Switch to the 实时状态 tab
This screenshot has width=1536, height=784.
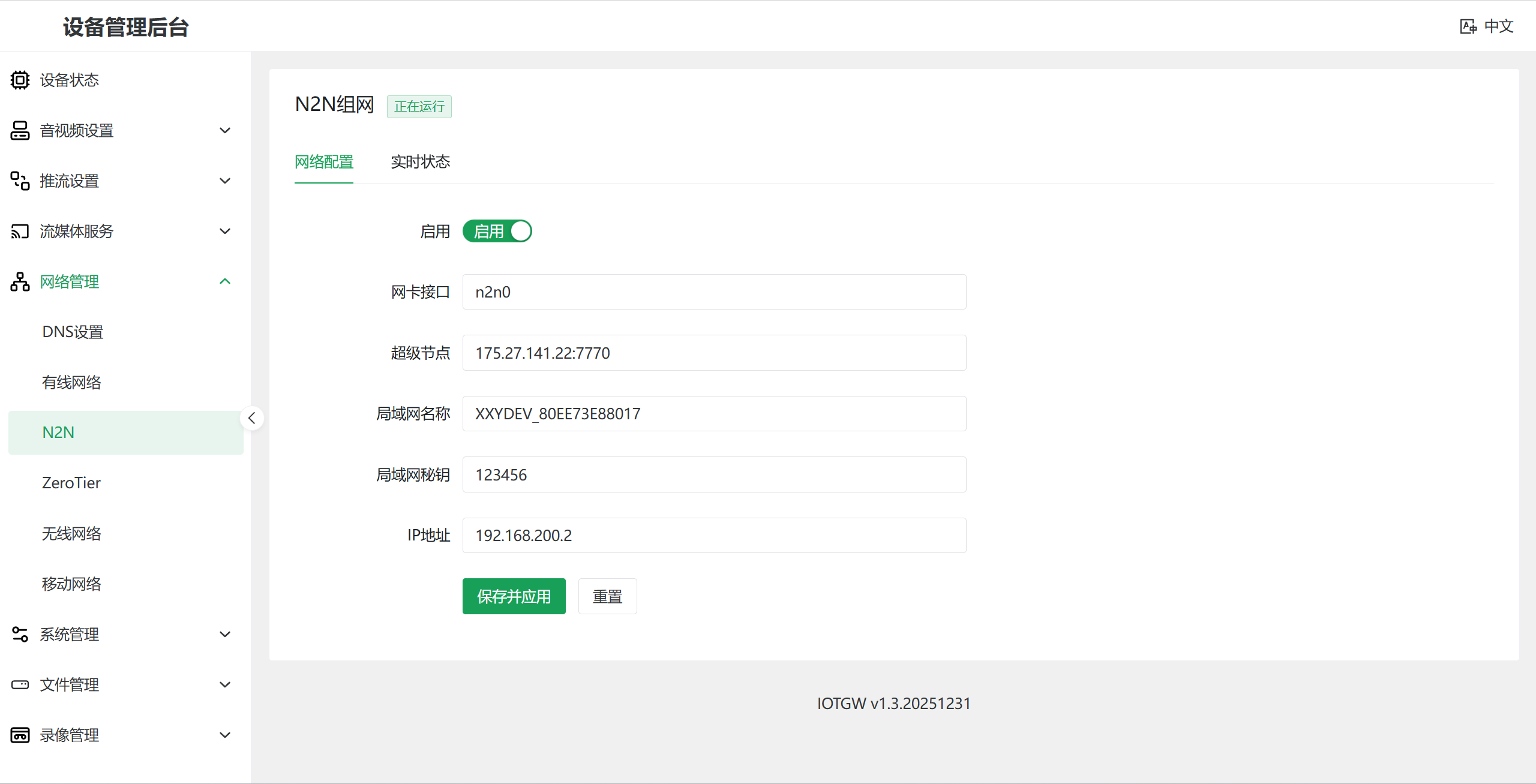point(420,162)
